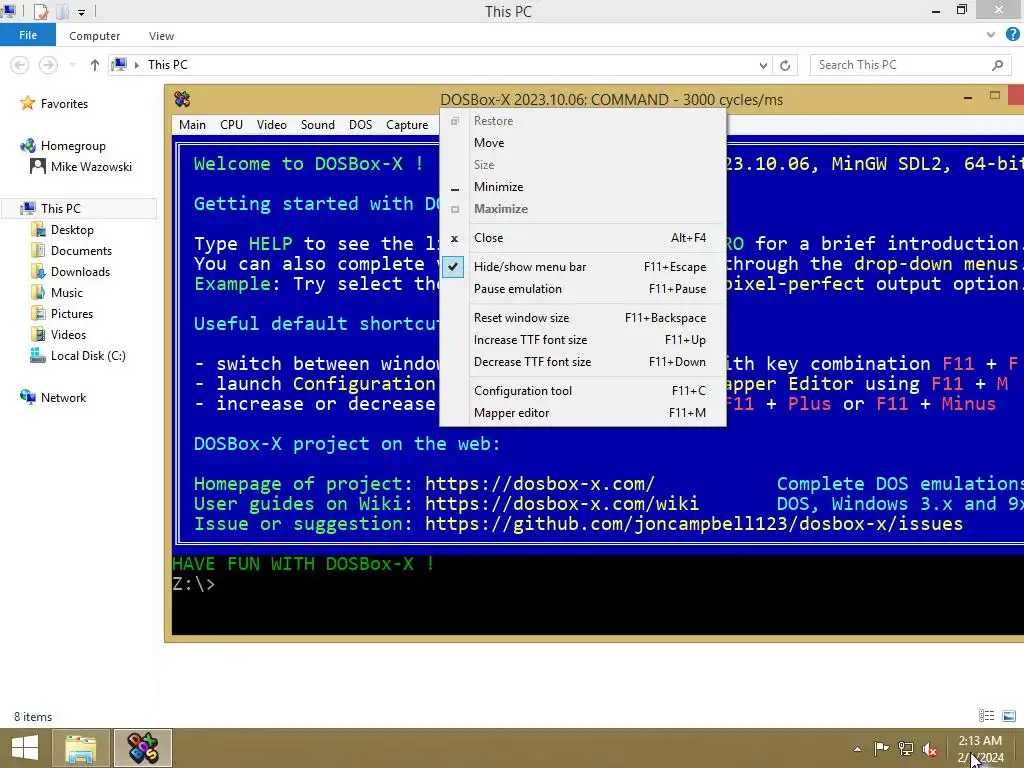Click the Quick Access new folder icon

[63, 12]
